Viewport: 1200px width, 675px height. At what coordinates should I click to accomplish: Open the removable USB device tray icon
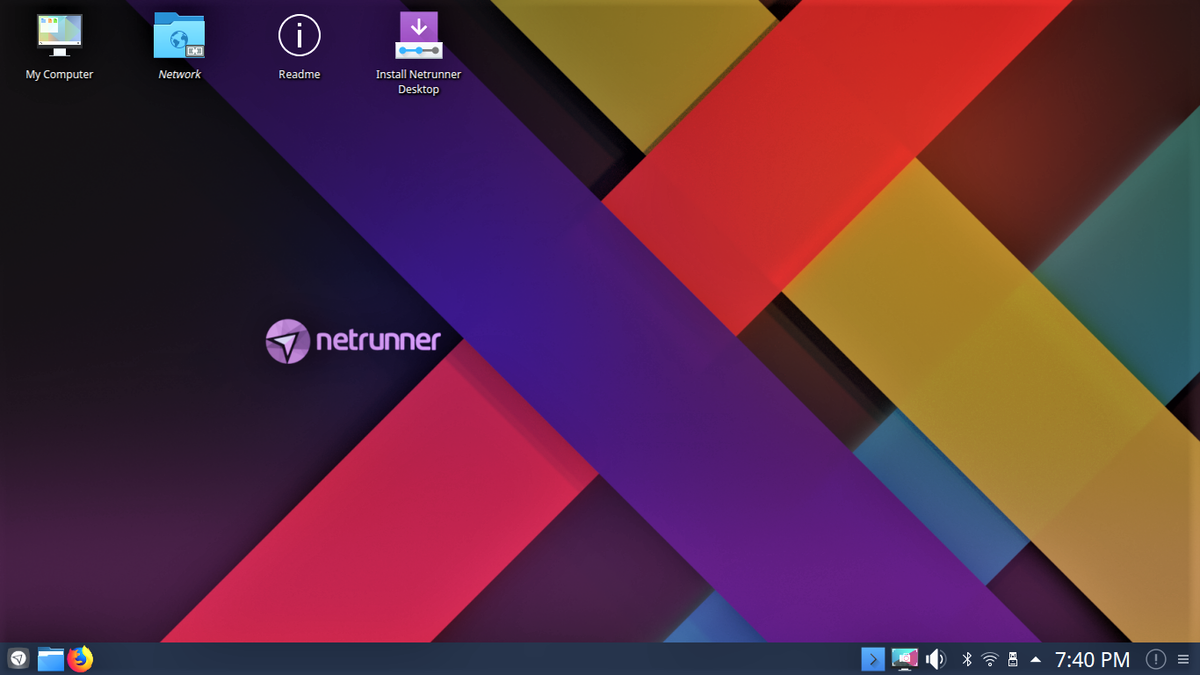pos(1012,659)
